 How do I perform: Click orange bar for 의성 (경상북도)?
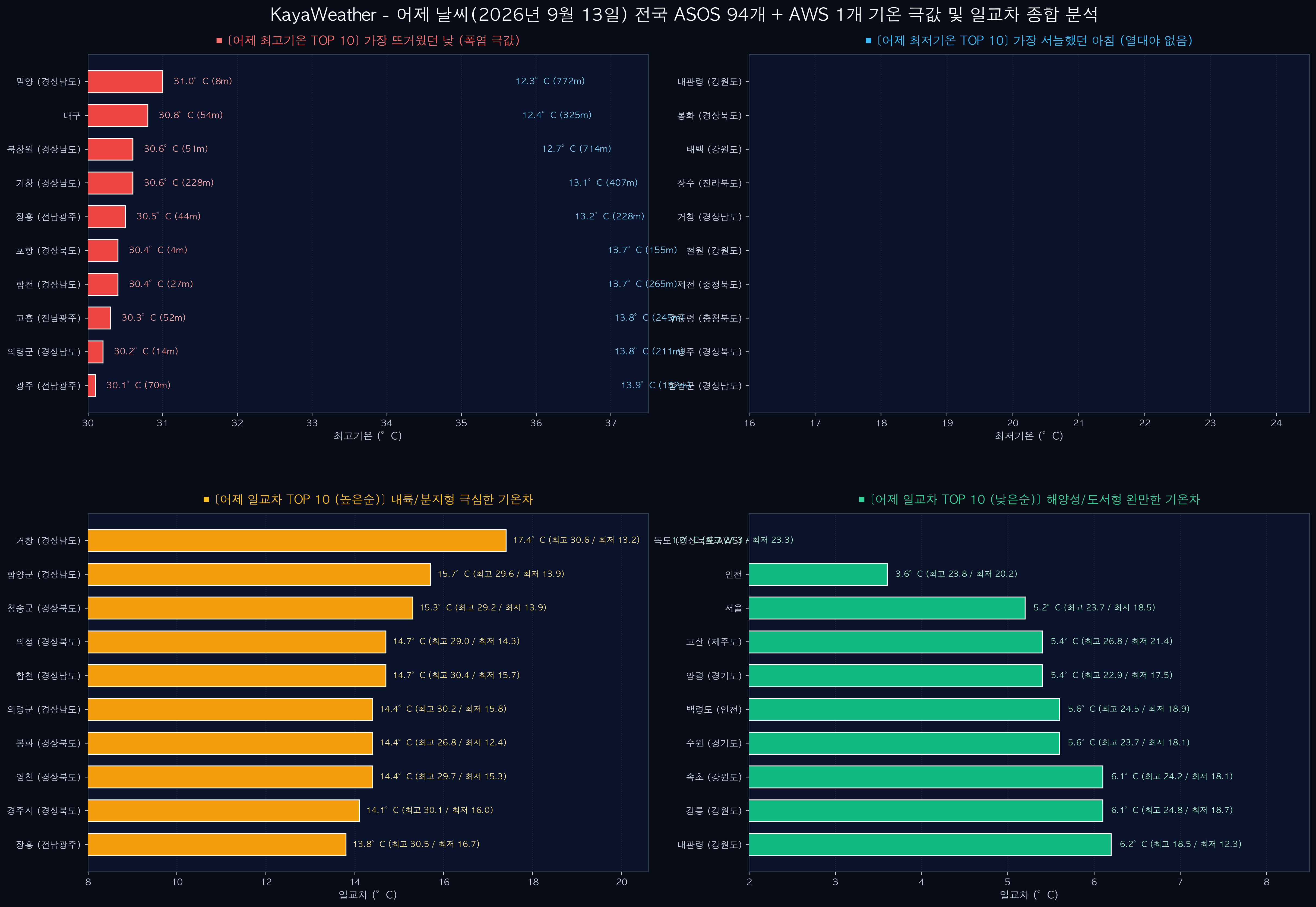click(237, 642)
